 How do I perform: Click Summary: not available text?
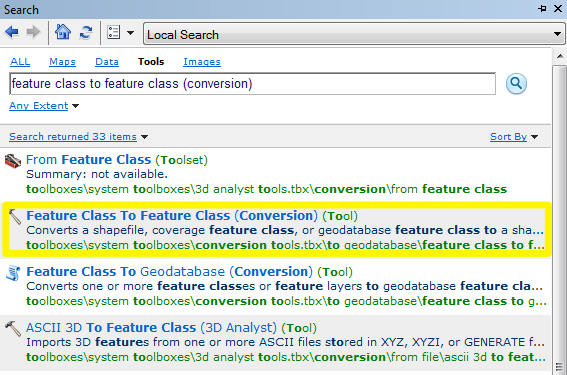[x=97, y=174]
